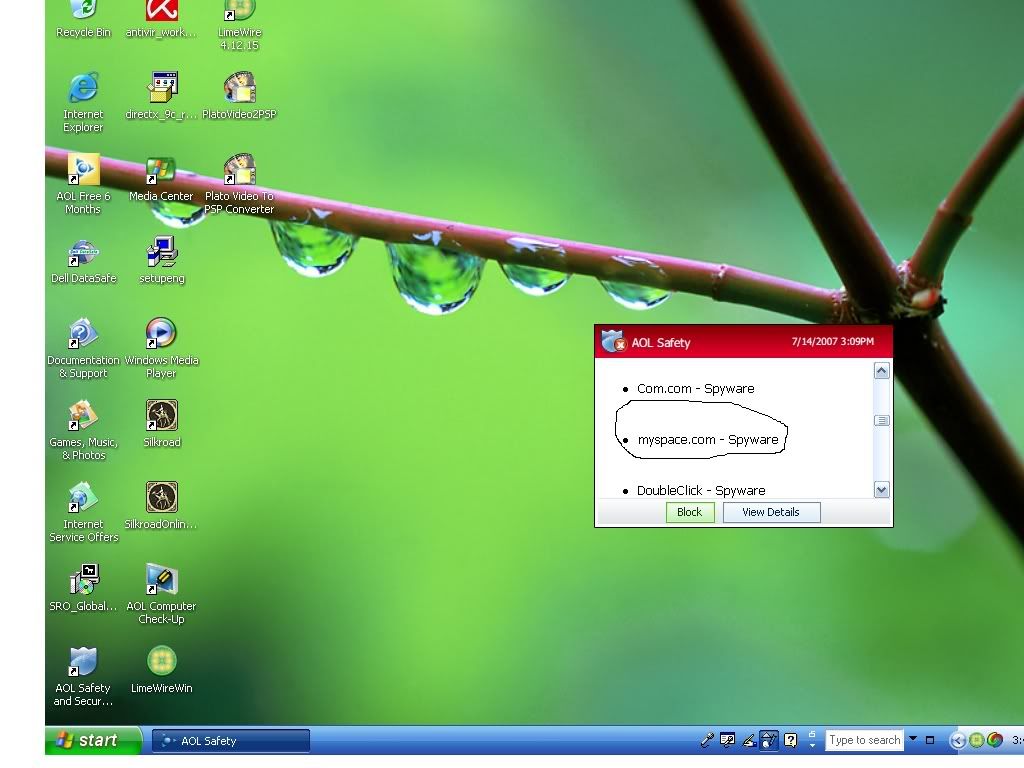Image resolution: width=1024 pixels, height=768 pixels.
Task: Click the microphone icon on the language bar
Action: click(x=707, y=740)
